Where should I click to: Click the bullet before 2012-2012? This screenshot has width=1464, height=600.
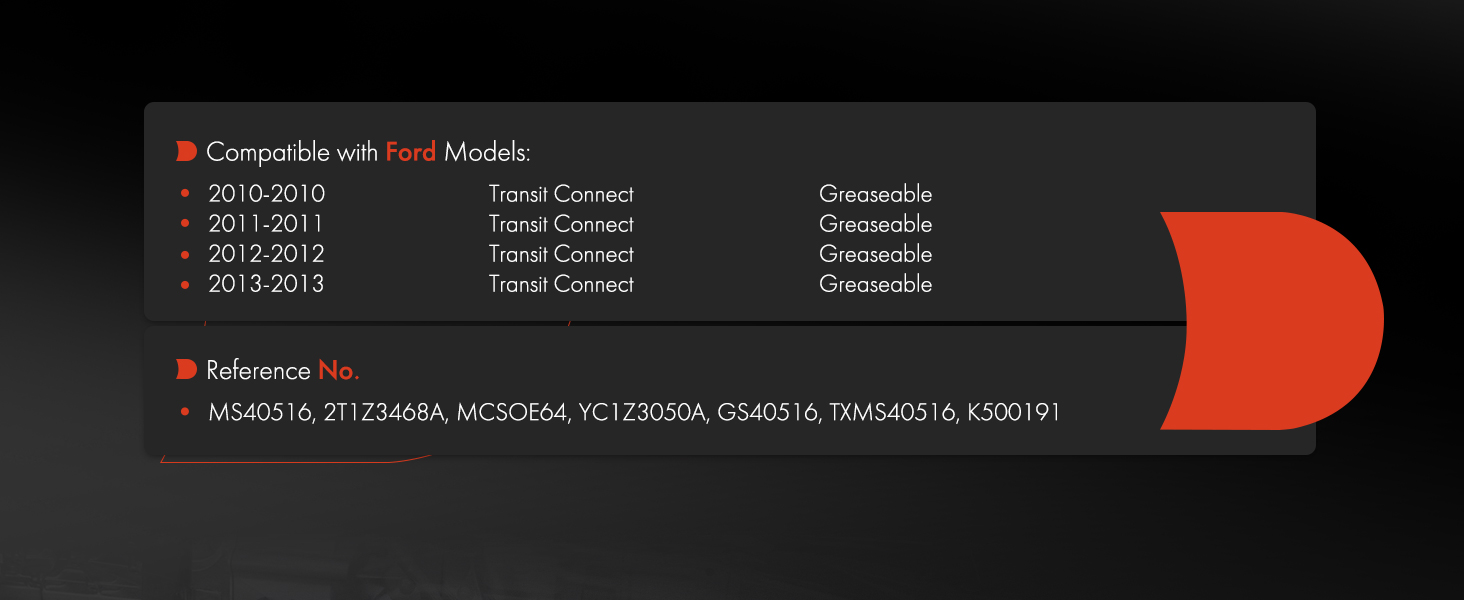[x=185, y=254]
